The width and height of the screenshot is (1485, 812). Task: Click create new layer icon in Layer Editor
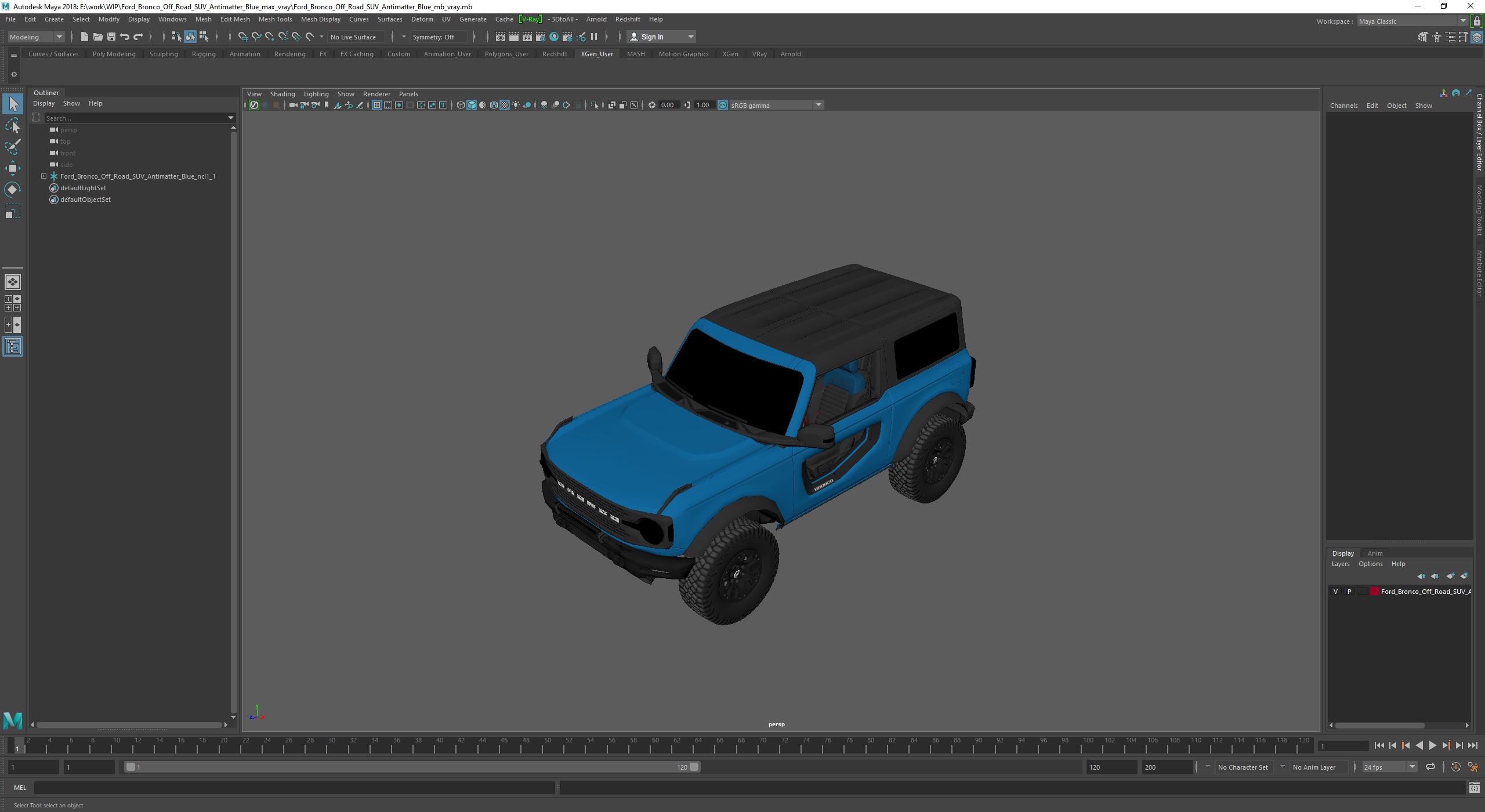pos(1450,576)
